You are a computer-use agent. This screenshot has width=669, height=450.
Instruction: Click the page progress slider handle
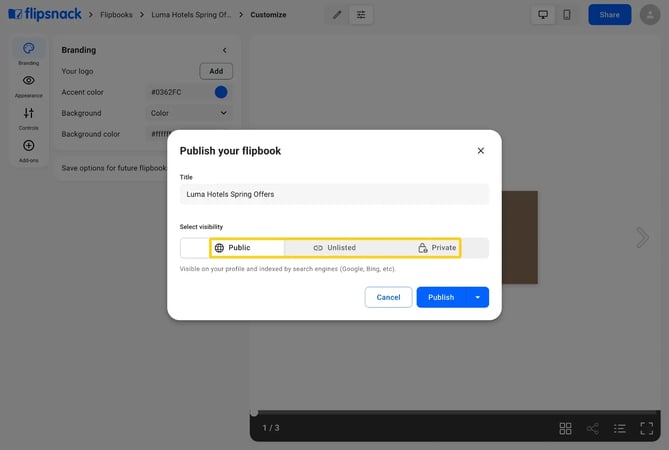[x=254, y=412]
